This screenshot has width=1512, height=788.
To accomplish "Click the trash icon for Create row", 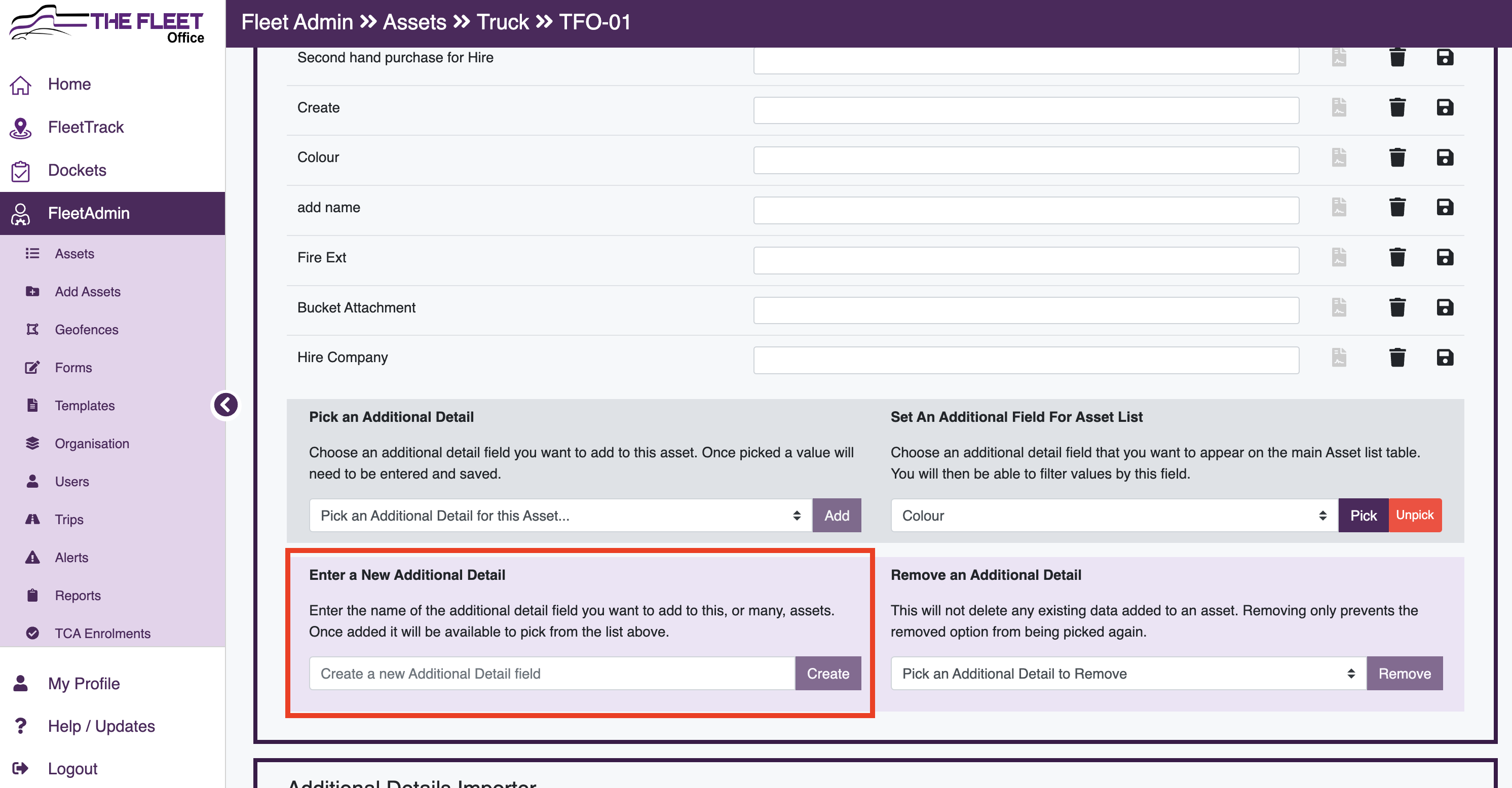I will pyautogui.click(x=1397, y=107).
